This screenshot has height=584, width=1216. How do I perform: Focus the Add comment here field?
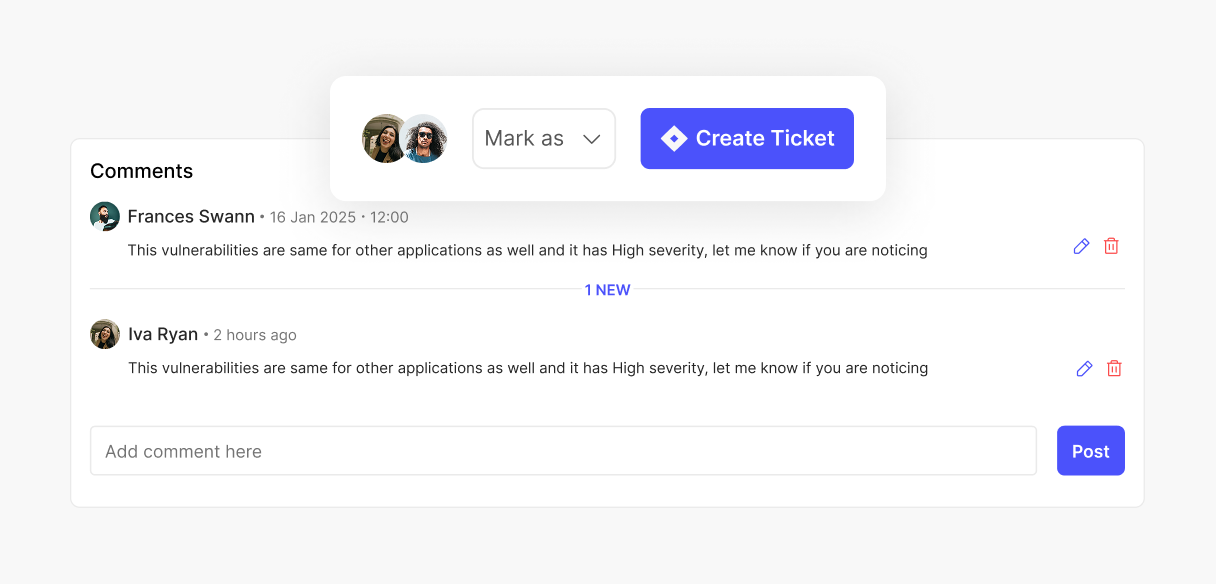563,451
